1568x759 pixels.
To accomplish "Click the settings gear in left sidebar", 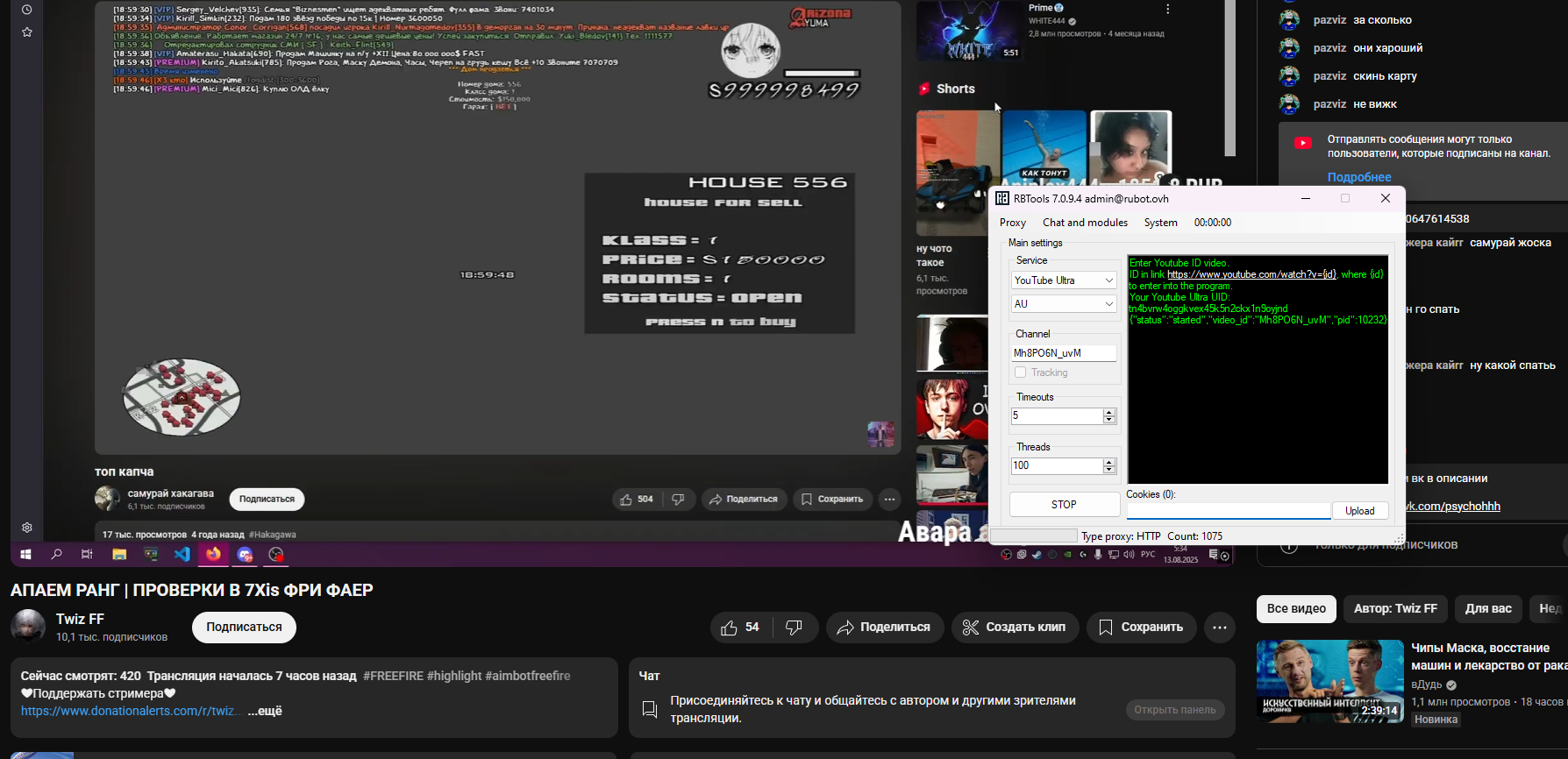I will (27, 528).
